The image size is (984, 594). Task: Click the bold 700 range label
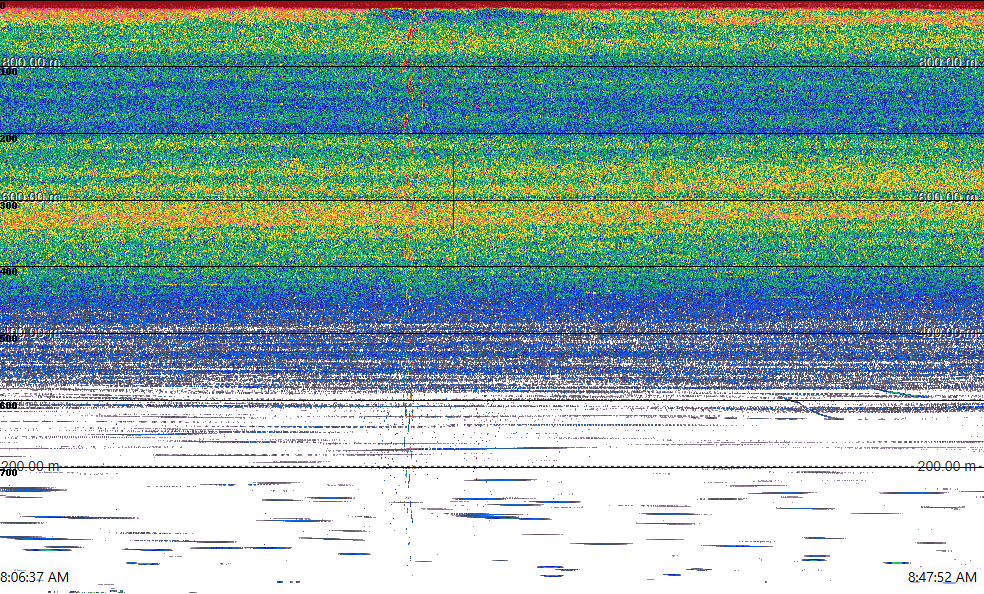point(9,472)
